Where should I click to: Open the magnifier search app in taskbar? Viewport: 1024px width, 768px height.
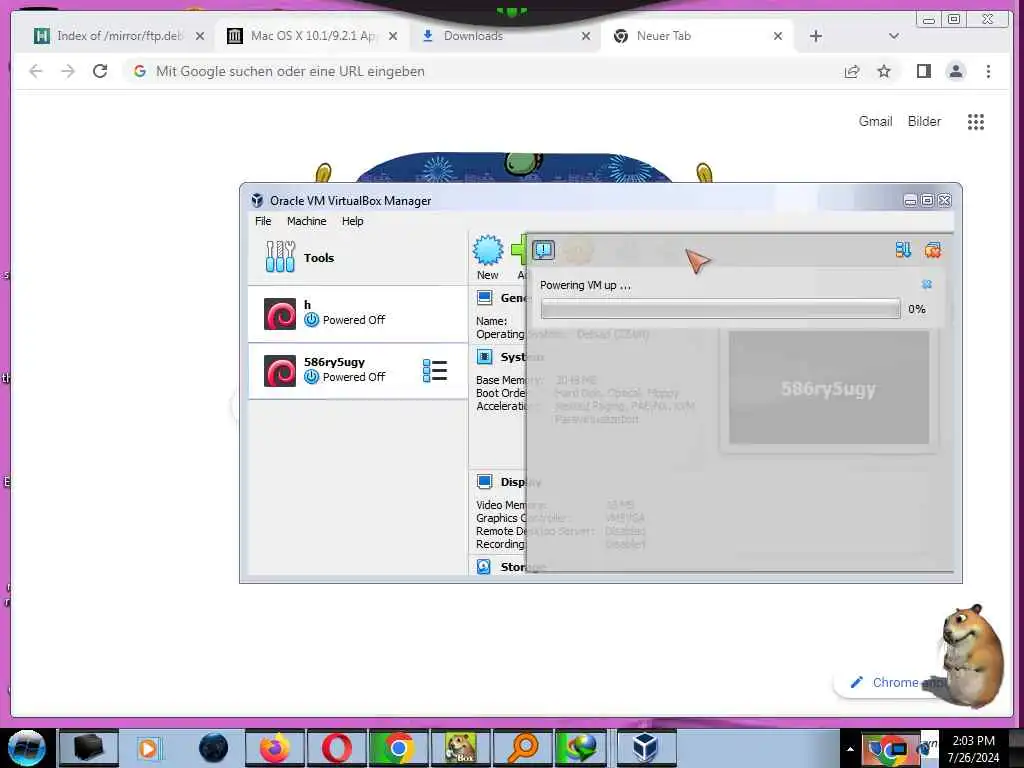[522, 748]
